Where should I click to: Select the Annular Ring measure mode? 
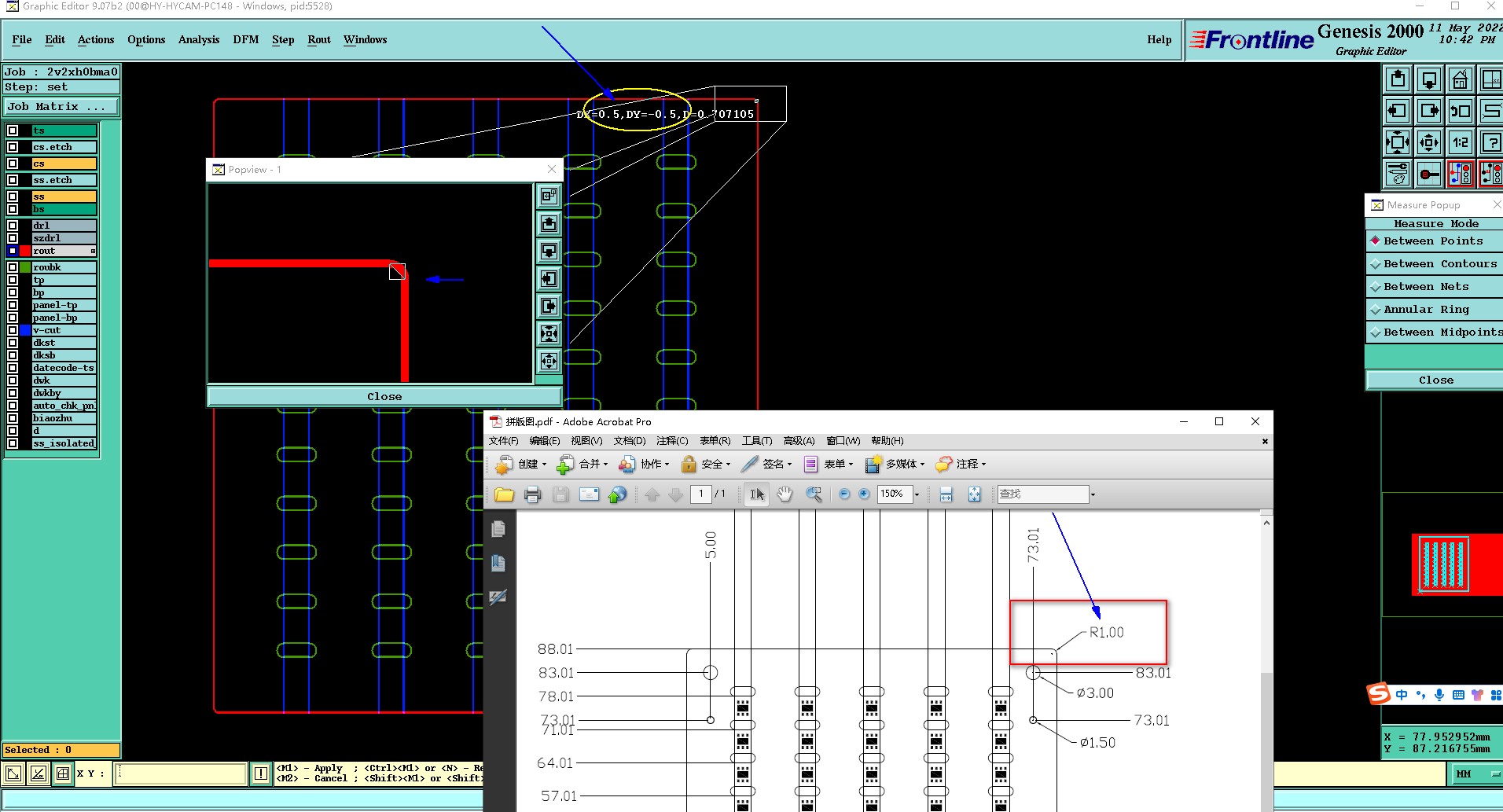pos(1426,310)
